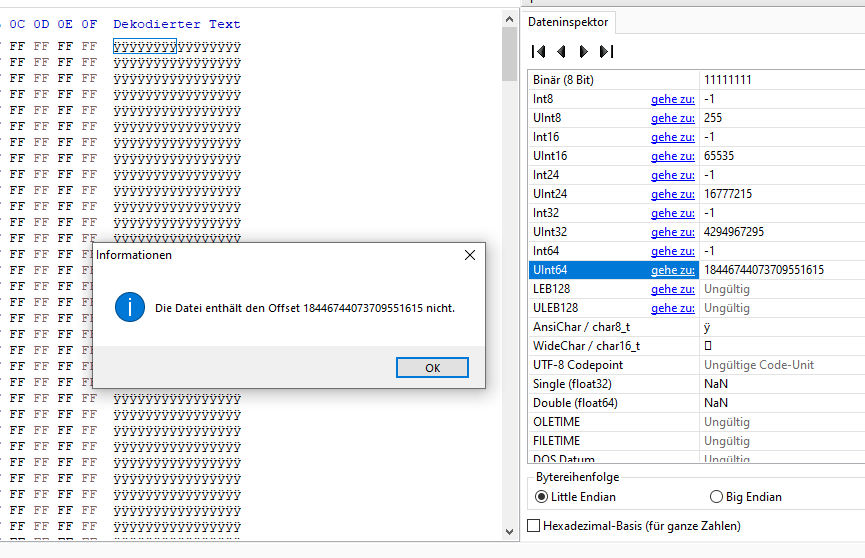The width and height of the screenshot is (865, 558).
Task: Click hex editor scrollbar down arrow
Action: point(509,532)
